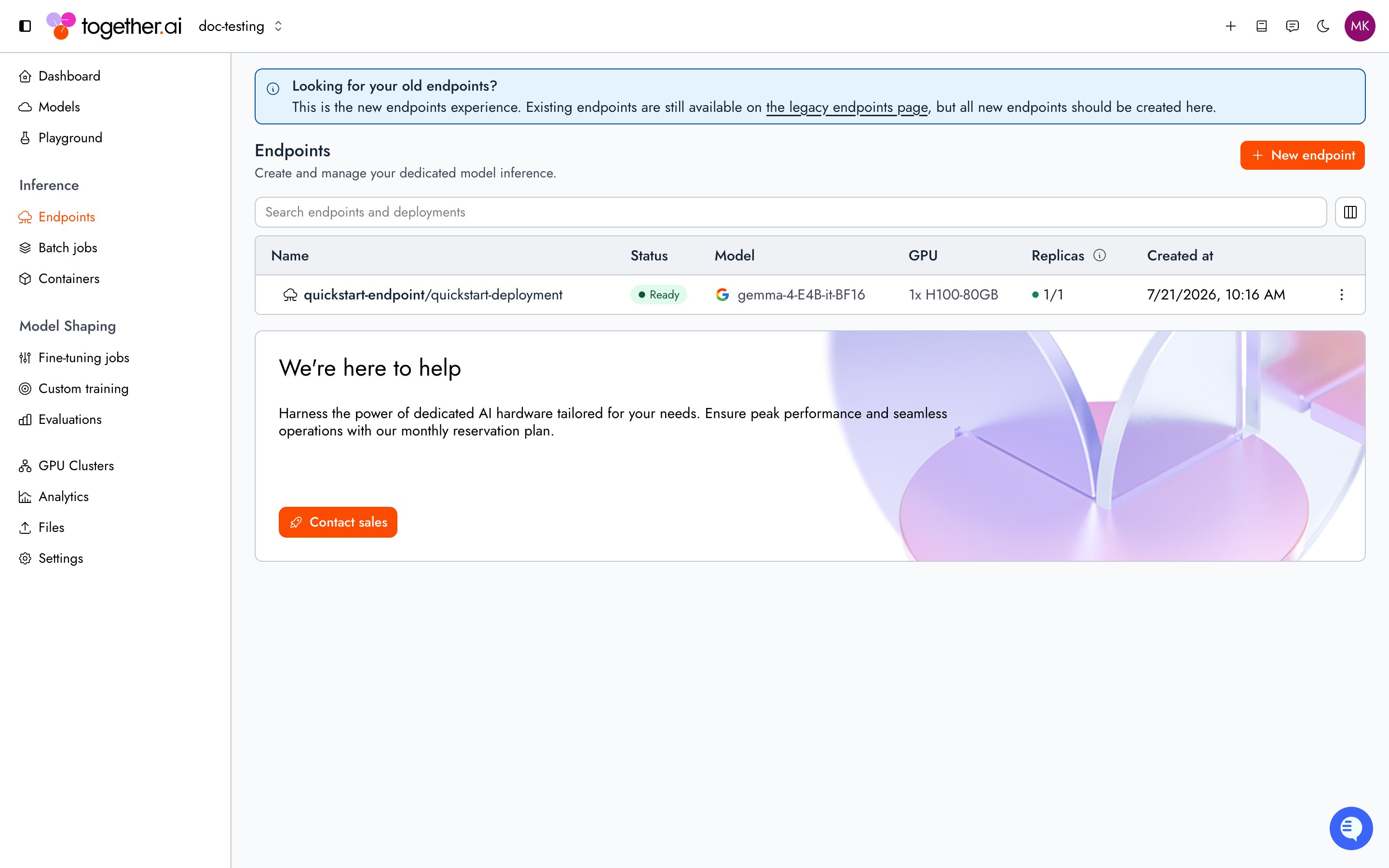Image resolution: width=1389 pixels, height=868 pixels.
Task: Open the together.ai logo home link
Action: click(114, 26)
